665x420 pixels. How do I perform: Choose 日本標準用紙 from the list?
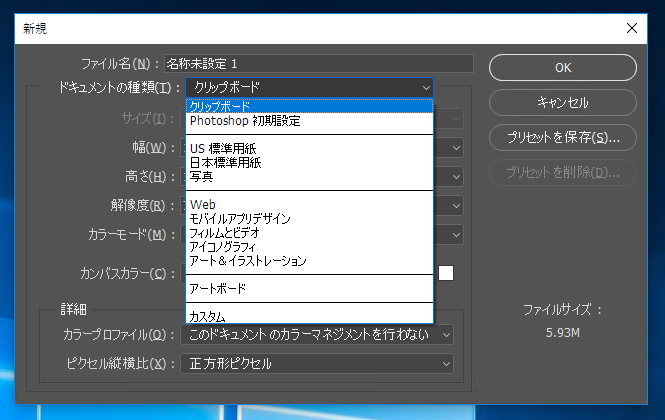coord(310,162)
